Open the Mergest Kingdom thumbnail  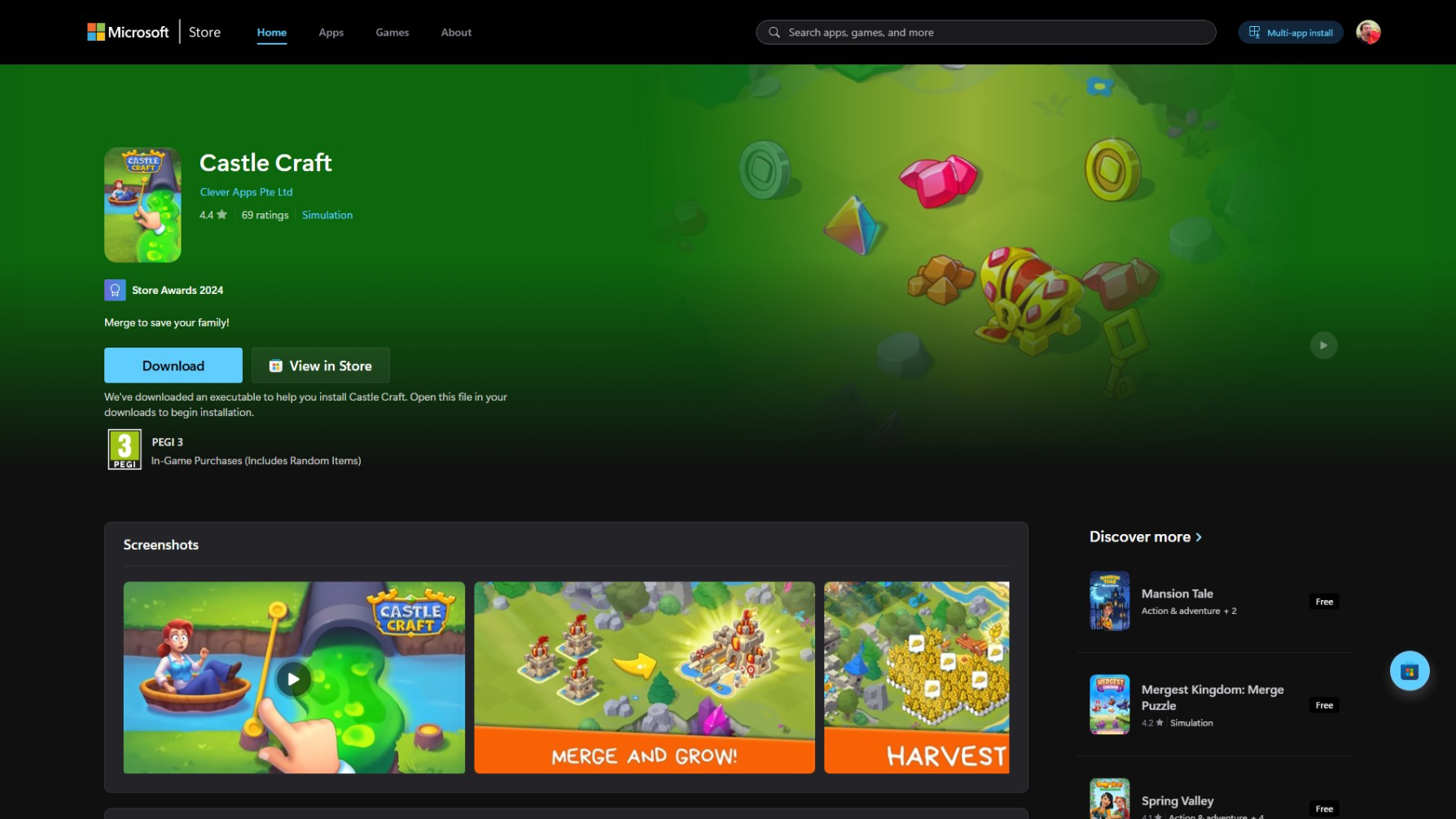pyautogui.click(x=1109, y=703)
